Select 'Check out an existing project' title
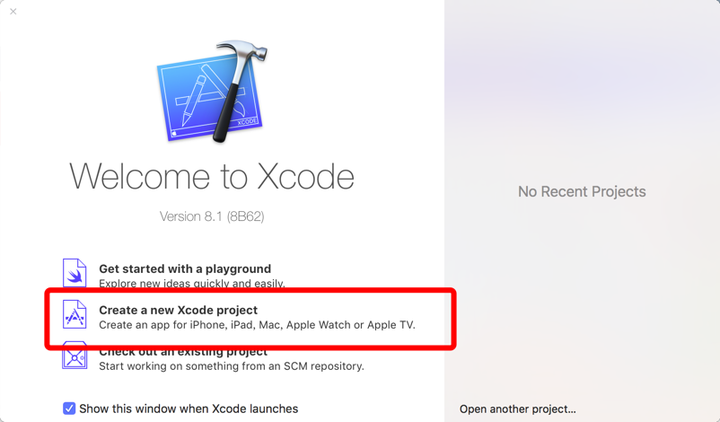The image size is (720, 422). [183, 352]
